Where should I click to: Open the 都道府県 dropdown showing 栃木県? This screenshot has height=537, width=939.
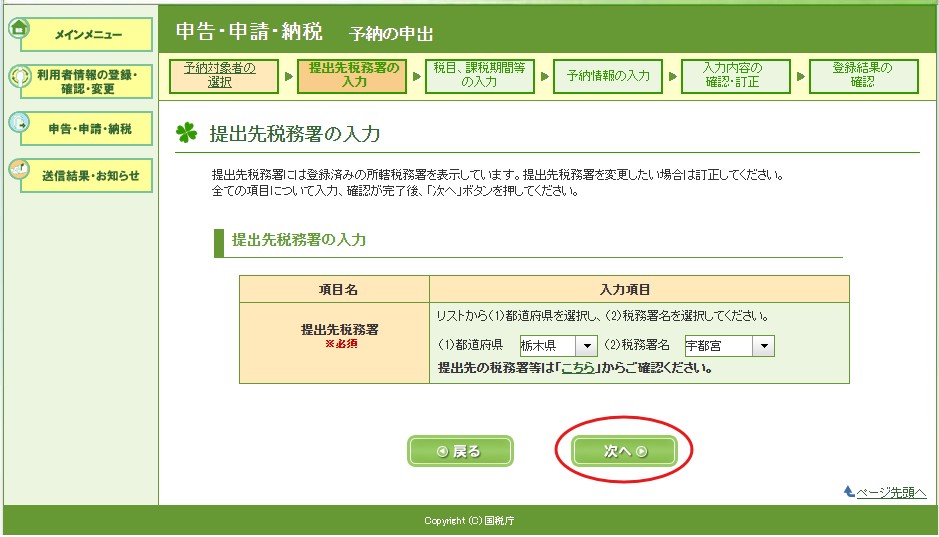click(x=558, y=345)
